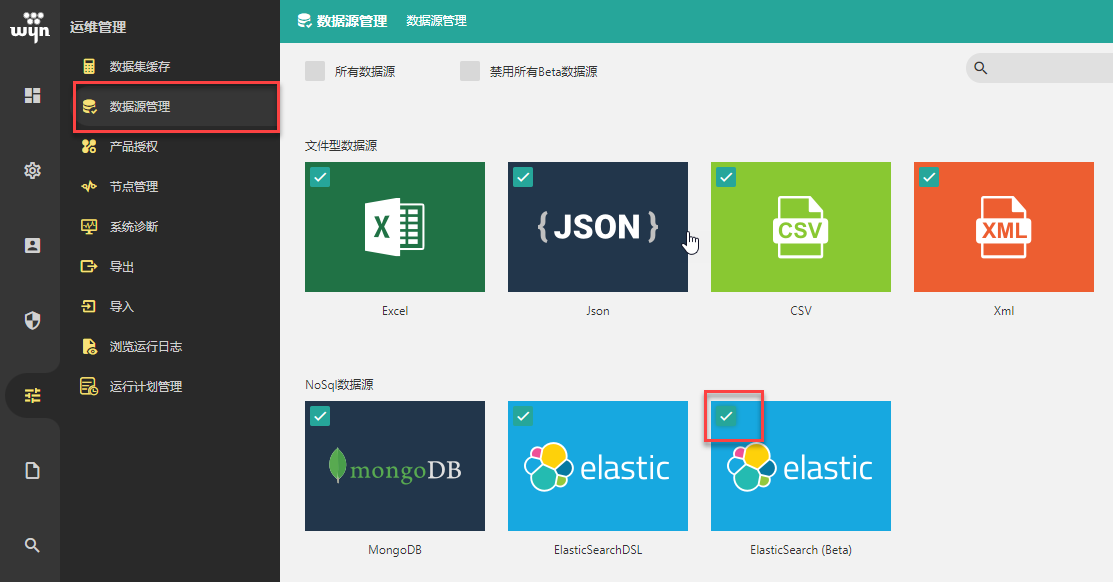This screenshot has width=1113, height=582.
Task: Click the ElasticSearchDSL elastic tile
Action: coord(598,466)
